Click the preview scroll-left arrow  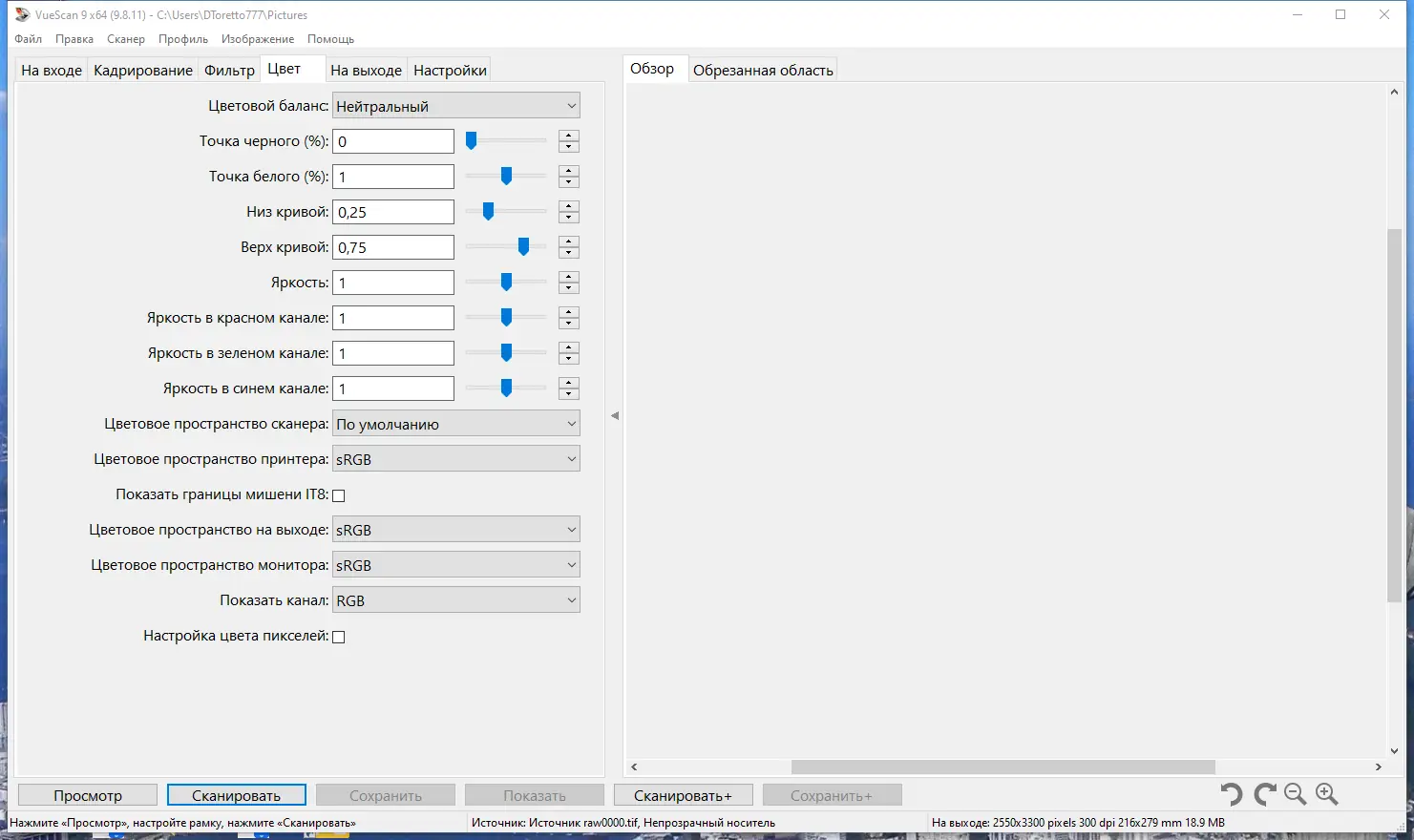[634, 766]
